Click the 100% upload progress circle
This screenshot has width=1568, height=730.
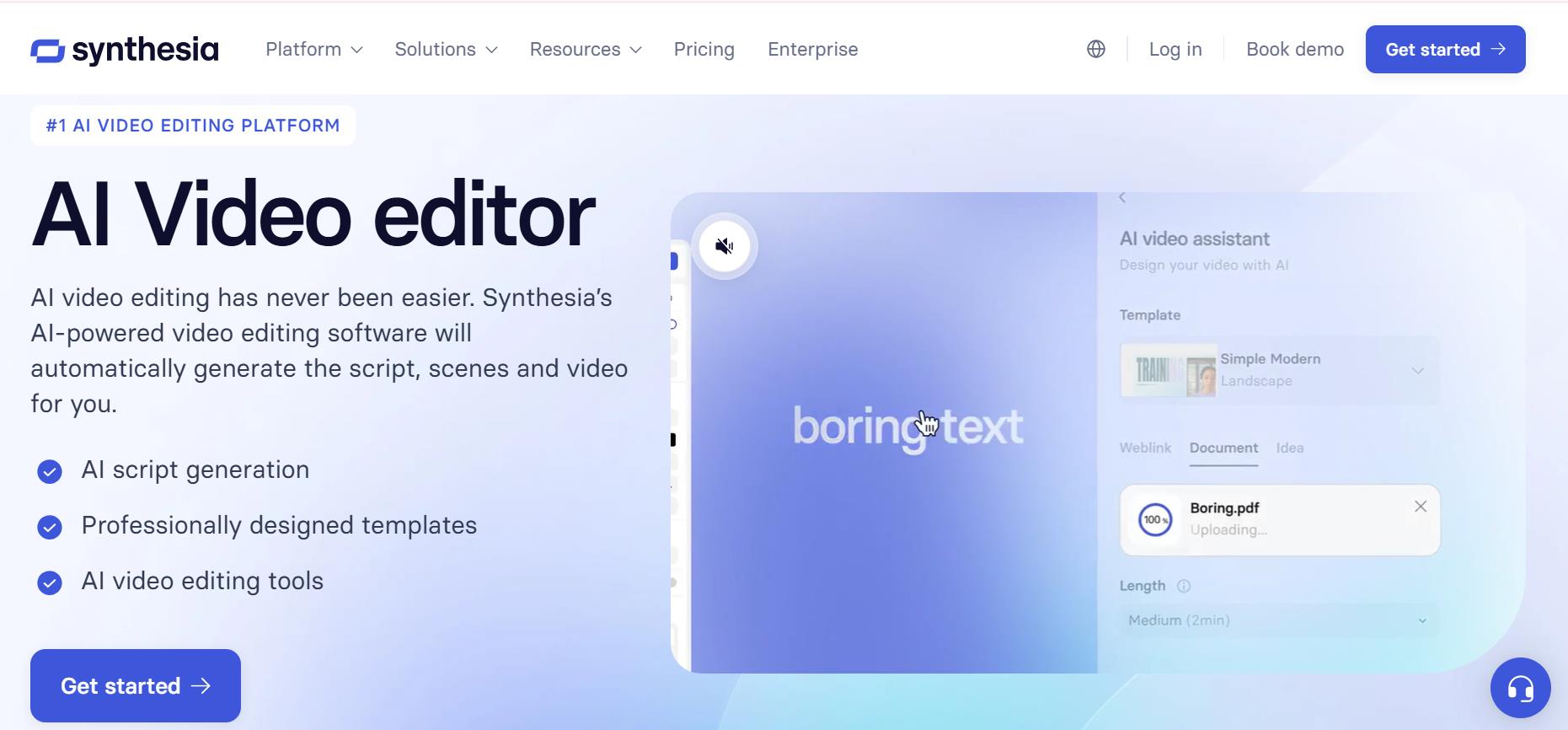tap(1155, 520)
